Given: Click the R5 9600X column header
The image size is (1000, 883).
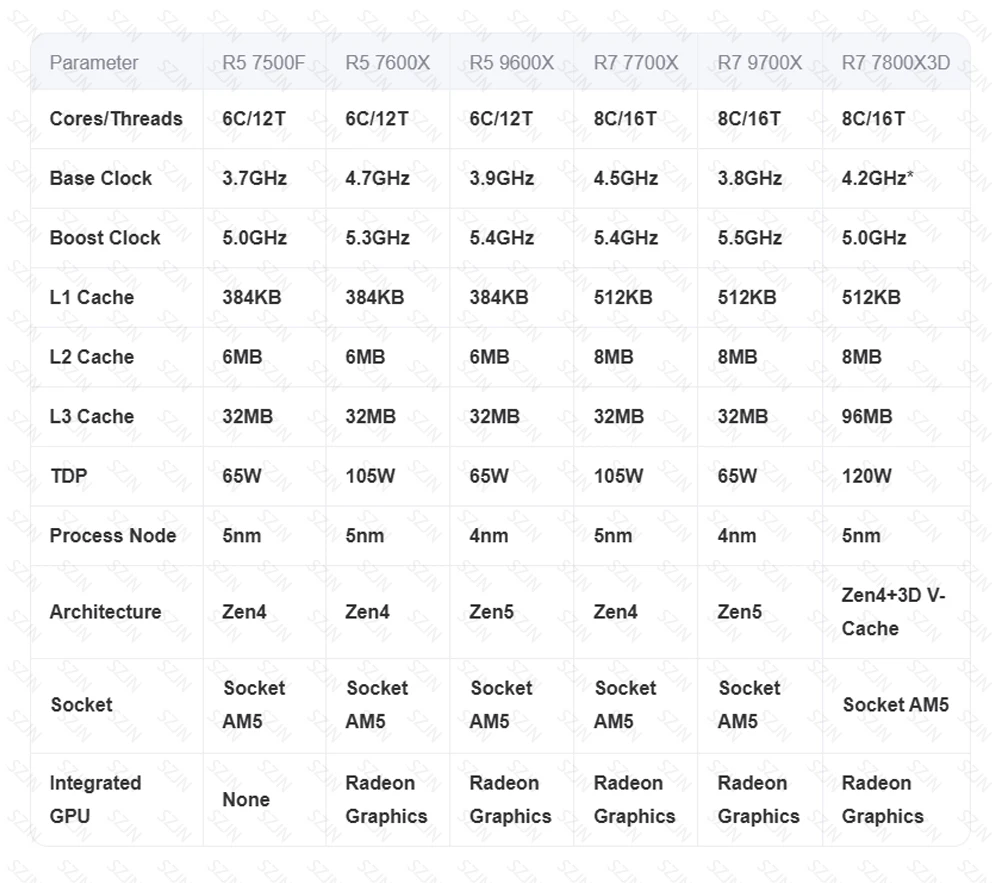Looking at the screenshot, I should [x=511, y=62].
